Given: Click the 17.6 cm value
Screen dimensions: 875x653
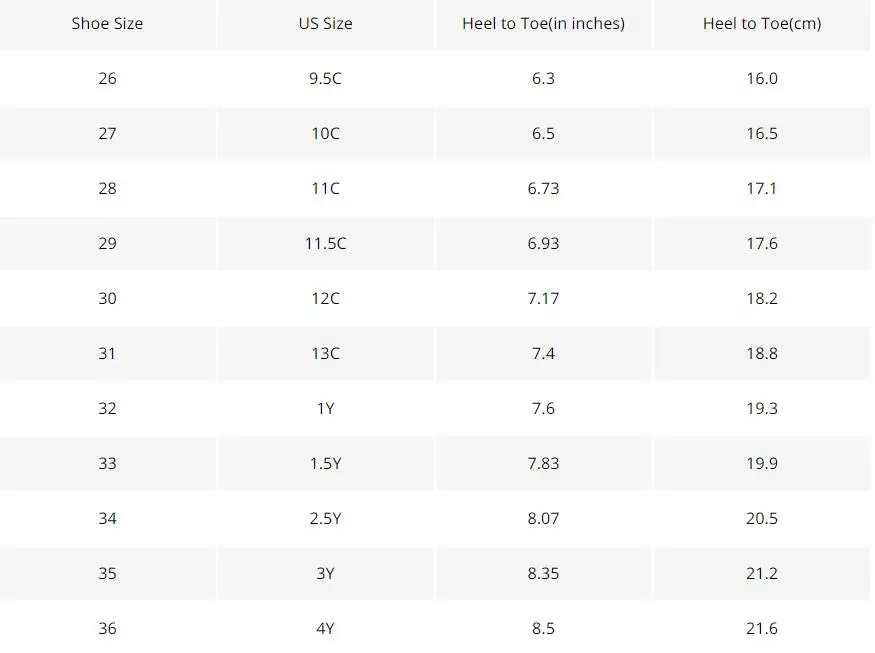Looking at the screenshot, I should tap(762, 243).
